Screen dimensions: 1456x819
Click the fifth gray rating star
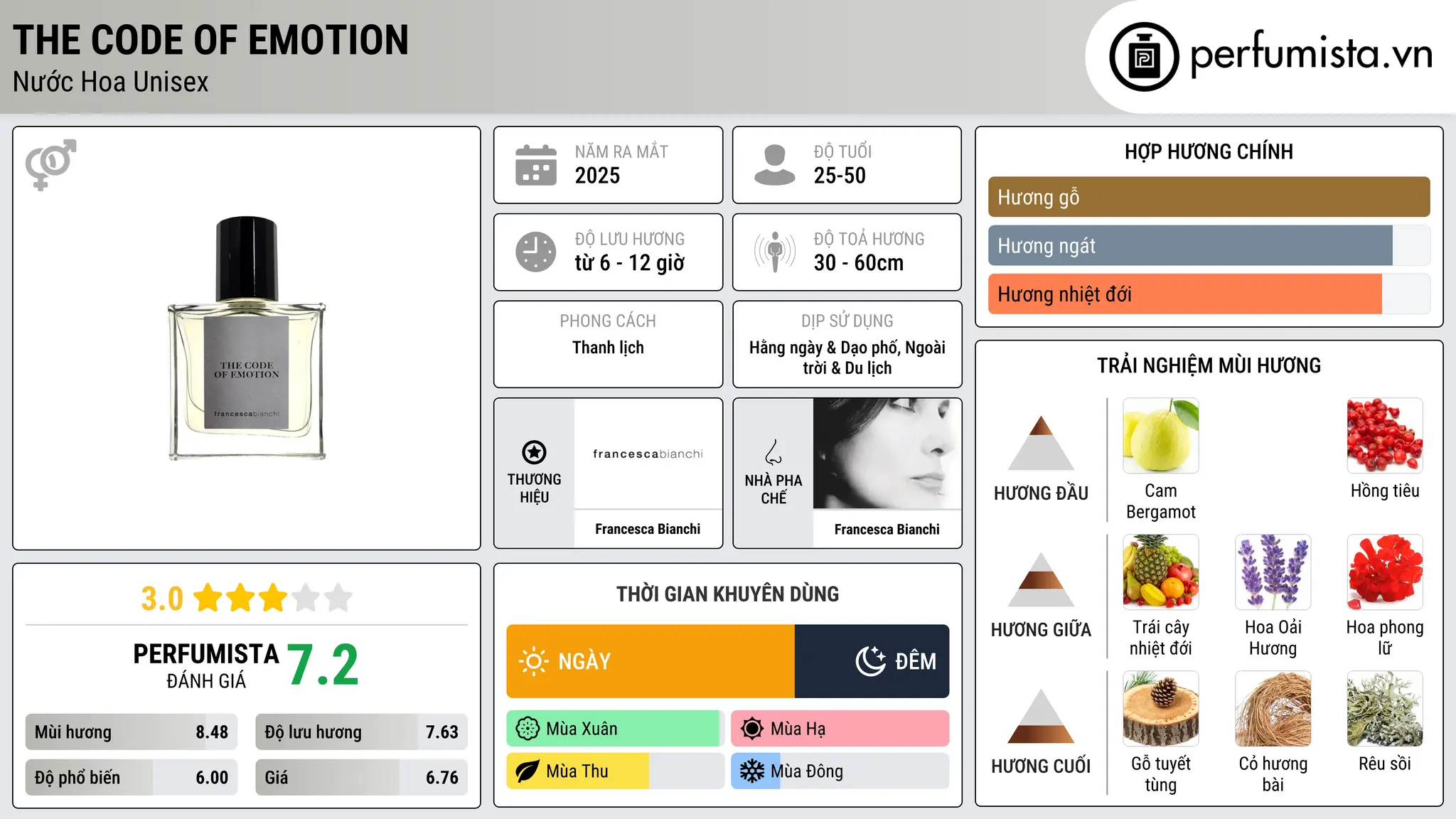click(338, 598)
